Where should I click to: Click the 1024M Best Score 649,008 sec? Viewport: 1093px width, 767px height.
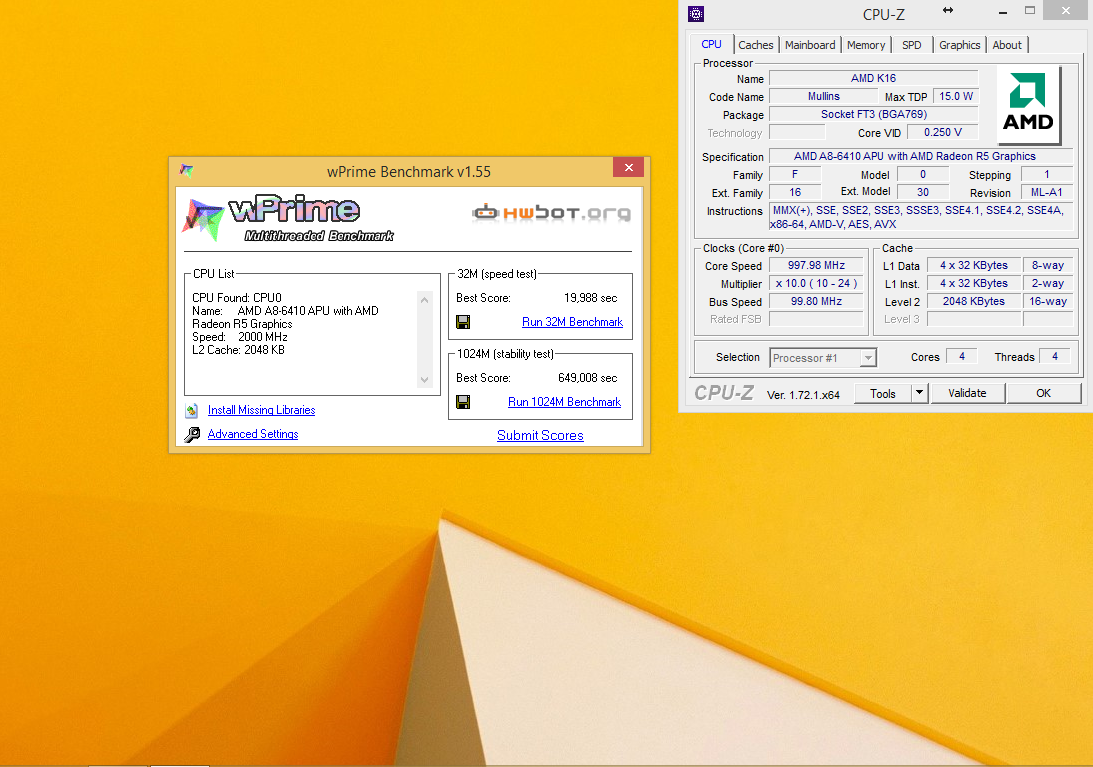tap(588, 379)
